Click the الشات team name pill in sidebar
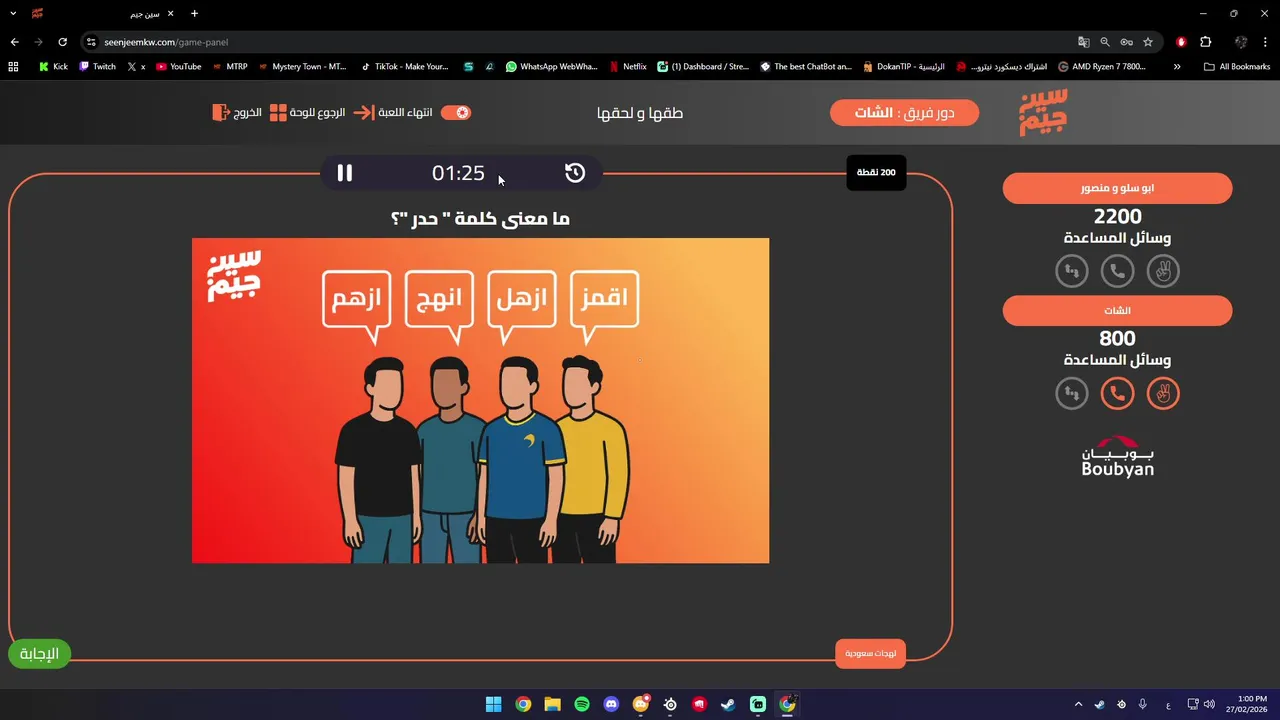Image resolution: width=1280 pixels, height=720 pixels. coord(1117,310)
